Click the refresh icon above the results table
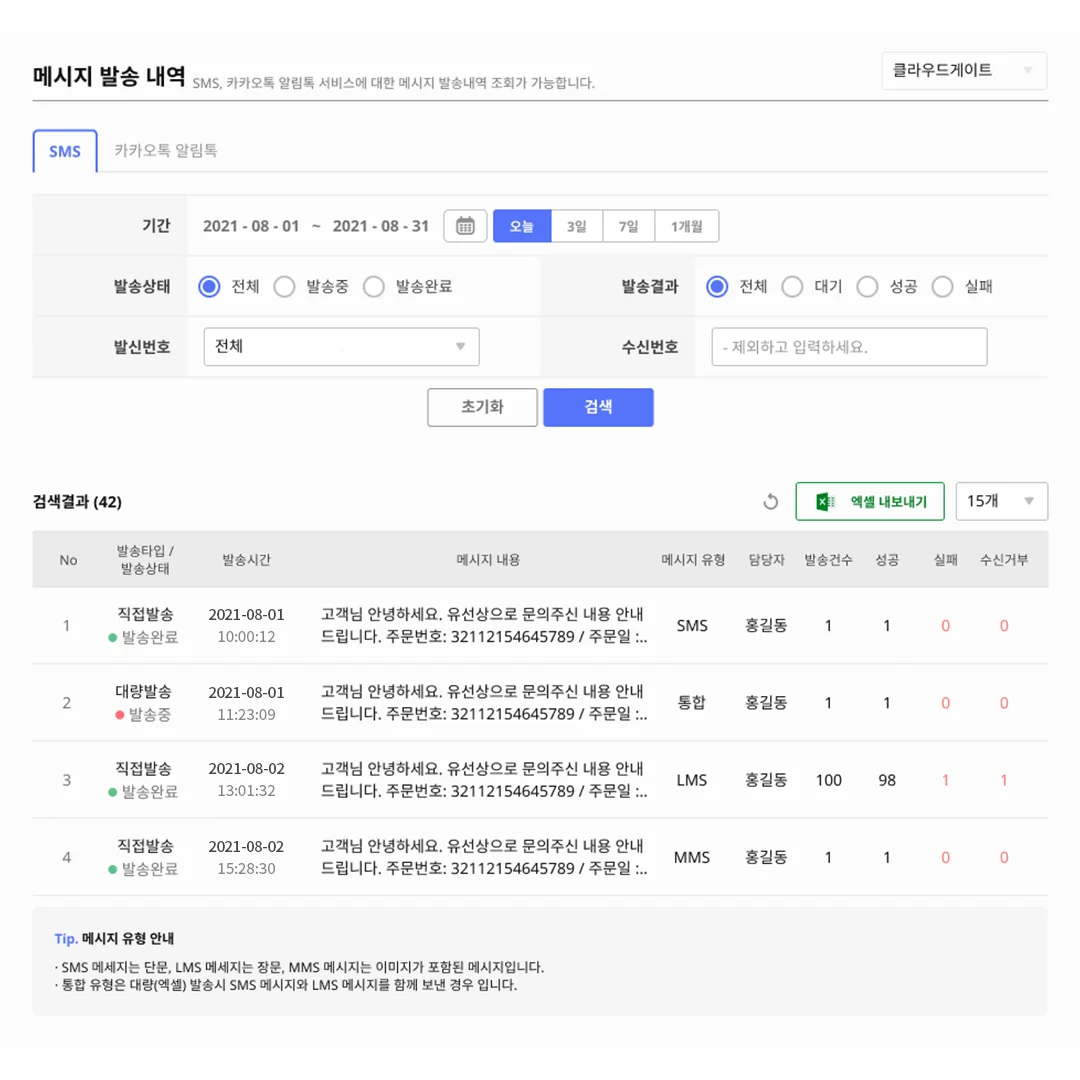The width and height of the screenshot is (1080, 1080). tap(769, 501)
